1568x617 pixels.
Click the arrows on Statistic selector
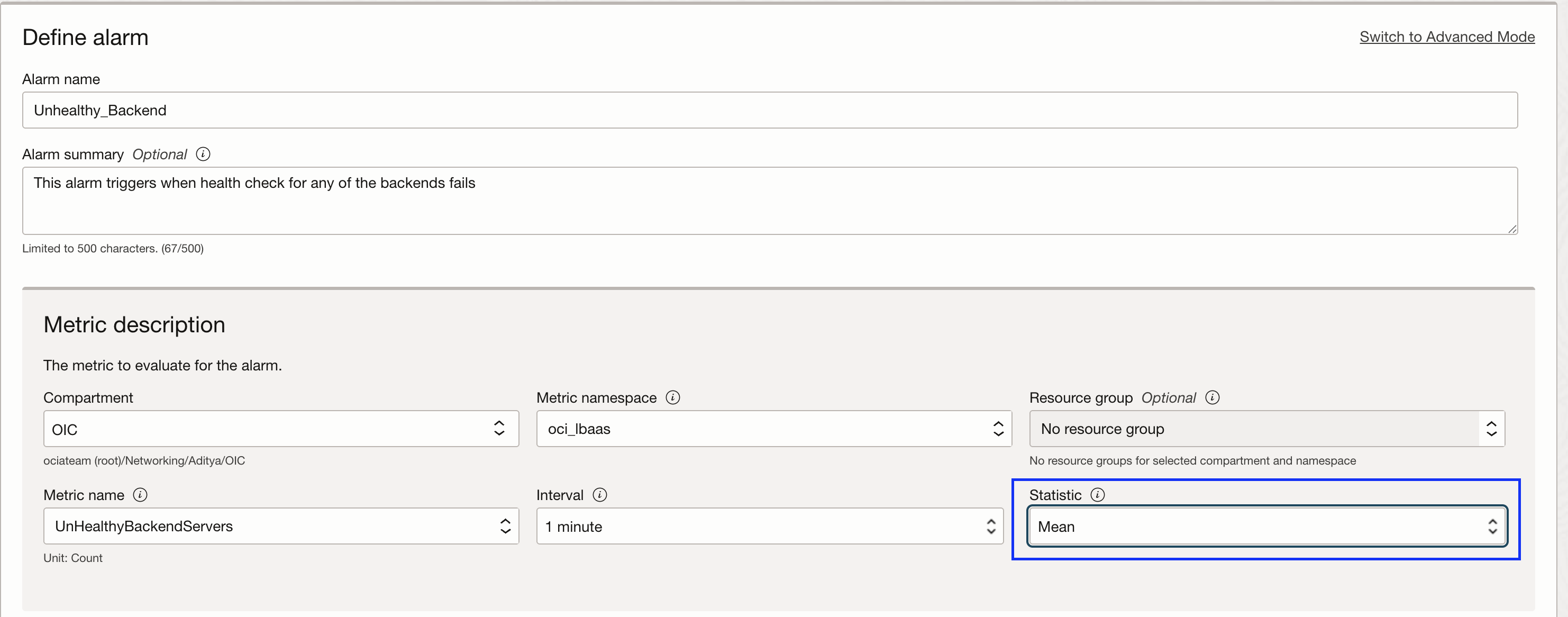1492,526
